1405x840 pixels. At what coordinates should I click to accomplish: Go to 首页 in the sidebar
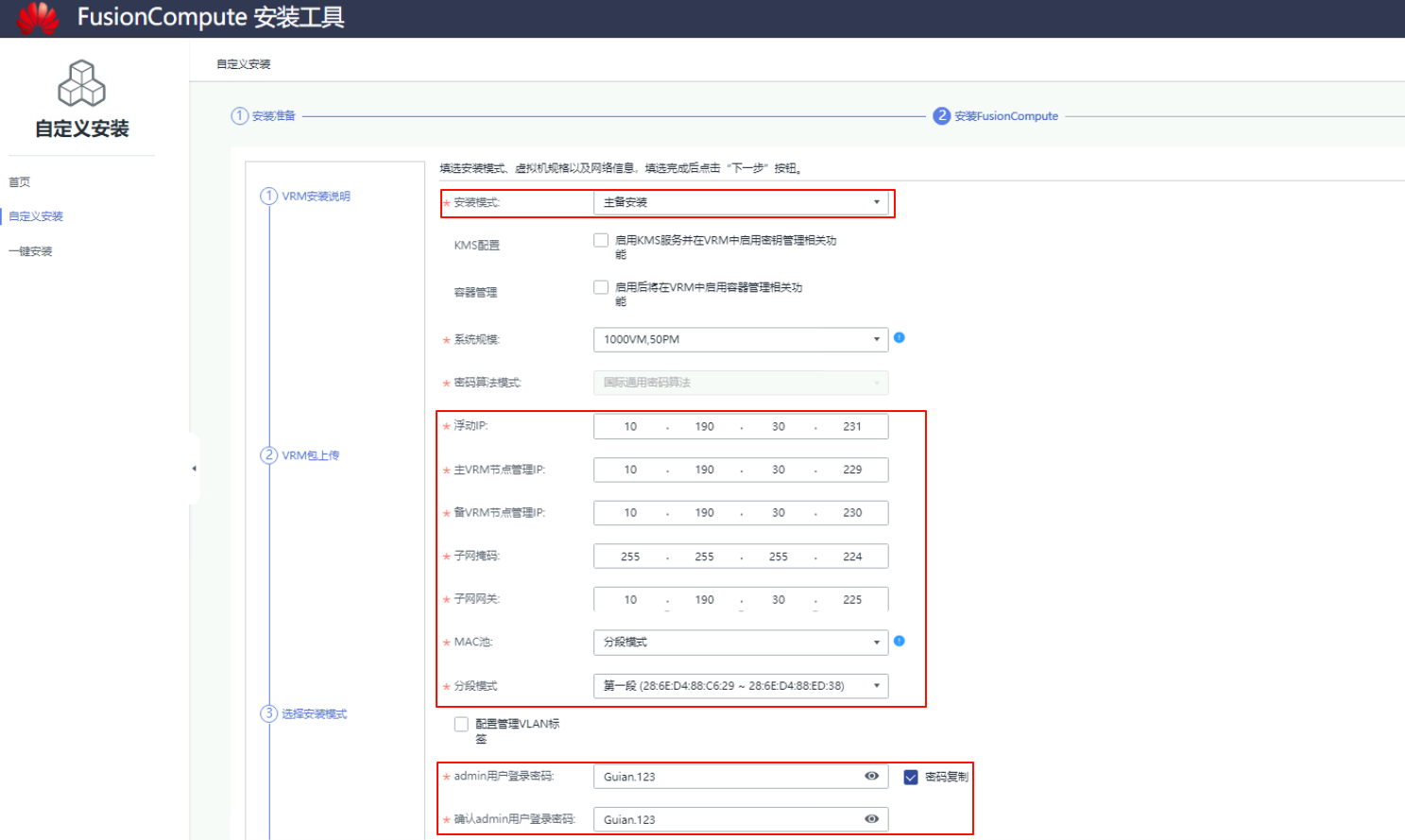(x=20, y=182)
